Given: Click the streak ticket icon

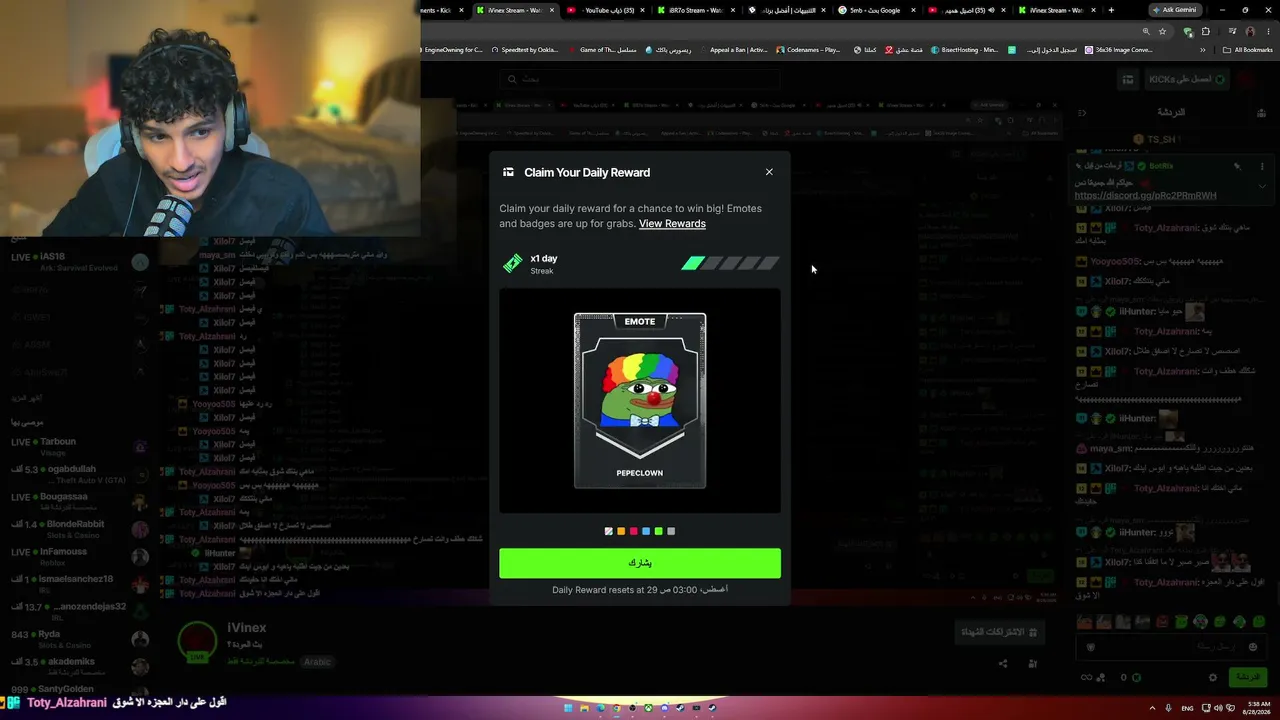Looking at the screenshot, I should (x=513, y=264).
